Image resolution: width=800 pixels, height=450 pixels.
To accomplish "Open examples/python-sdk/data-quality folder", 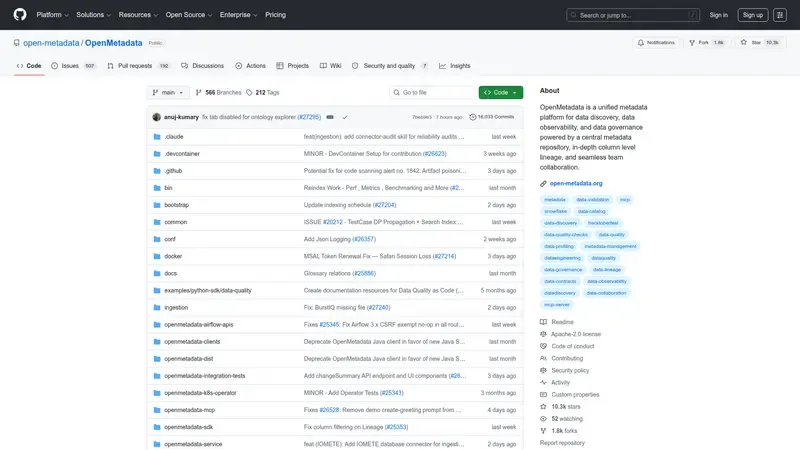I will (x=208, y=290).
